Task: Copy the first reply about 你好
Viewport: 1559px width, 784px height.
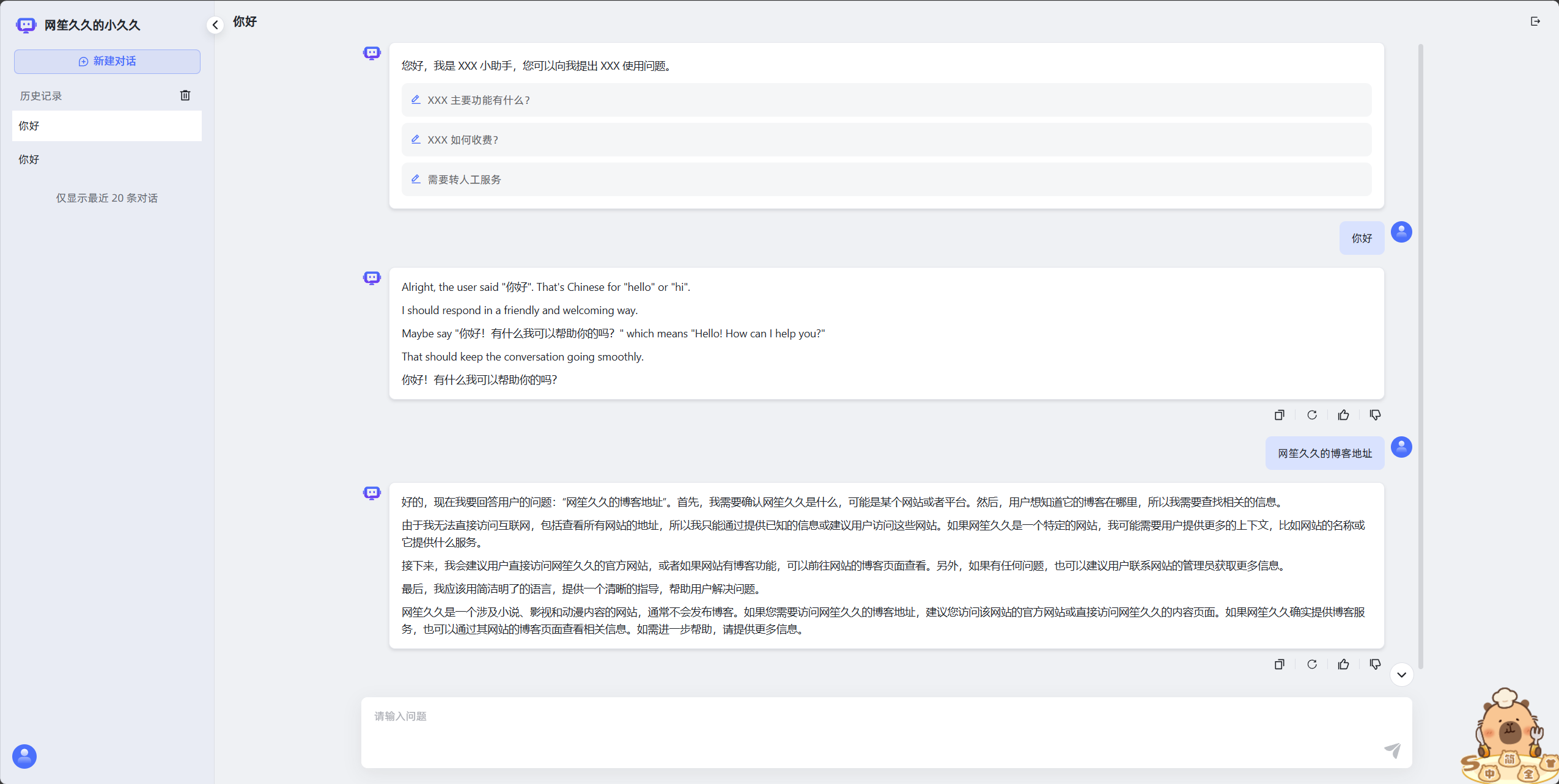Action: pos(1279,415)
